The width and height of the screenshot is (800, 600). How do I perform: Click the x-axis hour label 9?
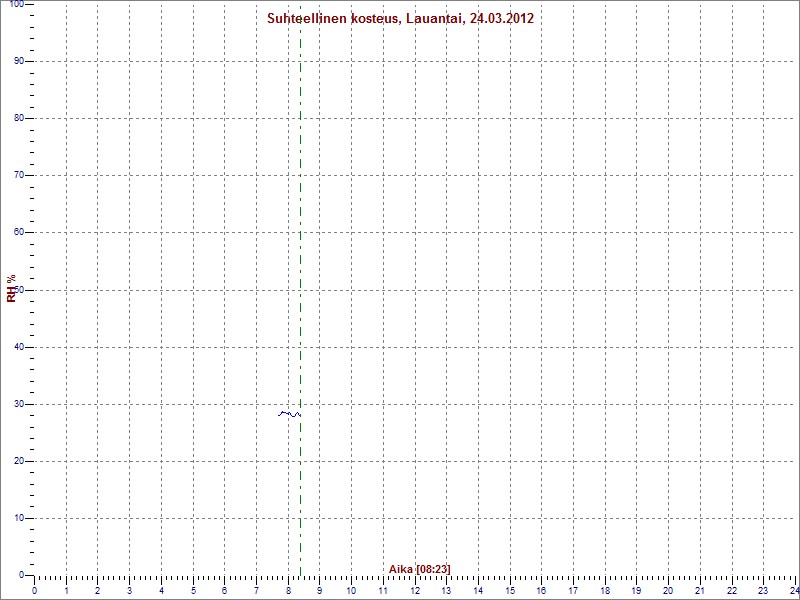pyautogui.click(x=320, y=591)
